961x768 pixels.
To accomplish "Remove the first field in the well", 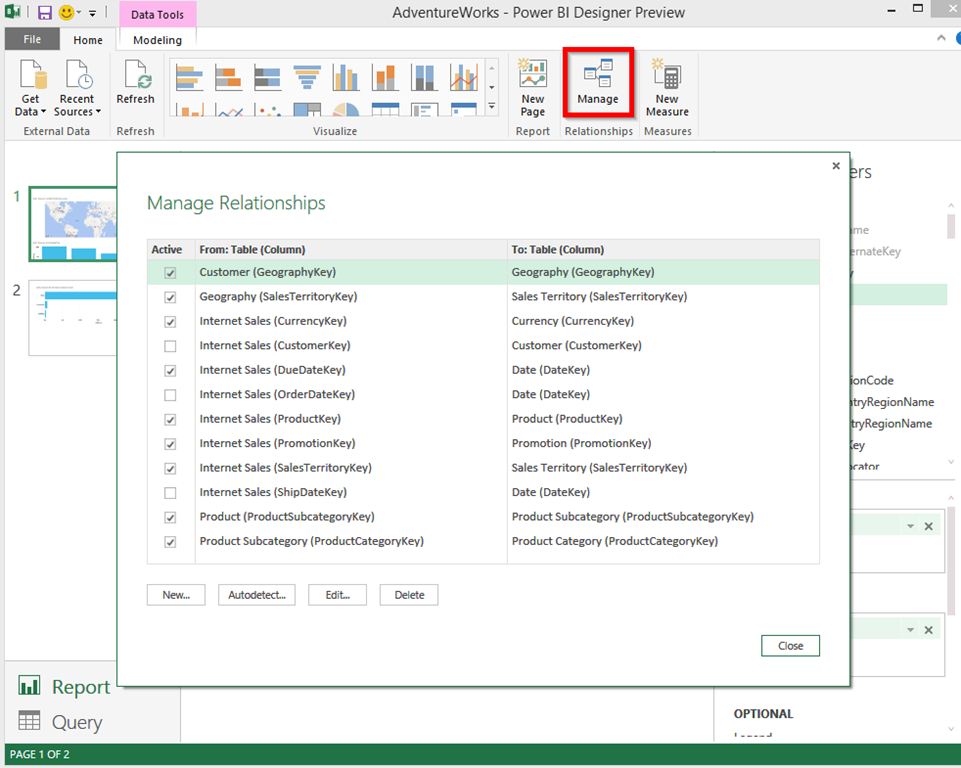I will [x=929, y=526].
